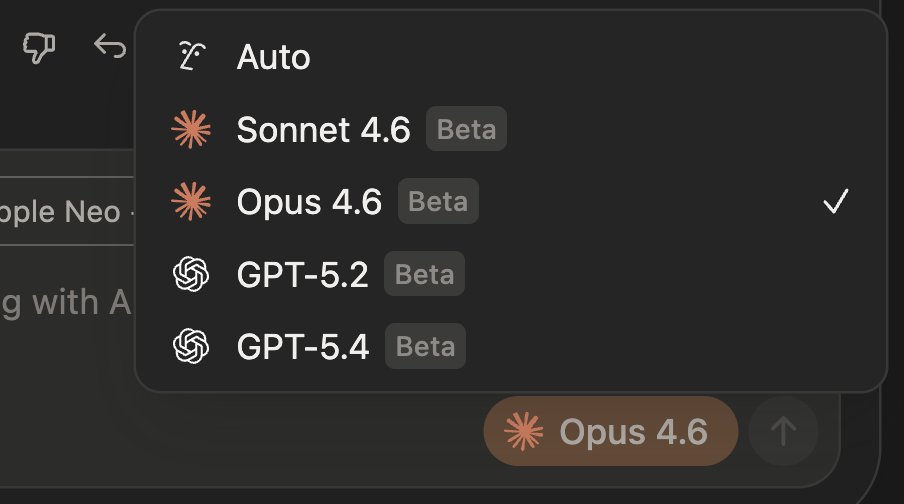Collapse the Opus 4.6 model selector pill
Screen dimensions: 904x504
[610, 432]
